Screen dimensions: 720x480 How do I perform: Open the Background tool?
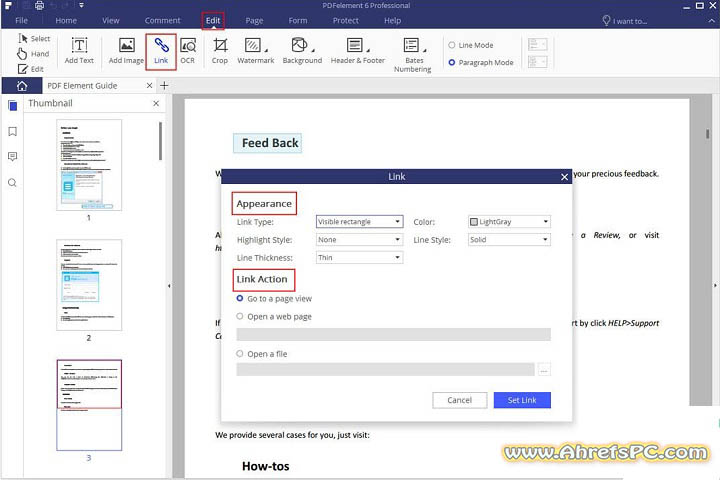click(x=302, y=51)
